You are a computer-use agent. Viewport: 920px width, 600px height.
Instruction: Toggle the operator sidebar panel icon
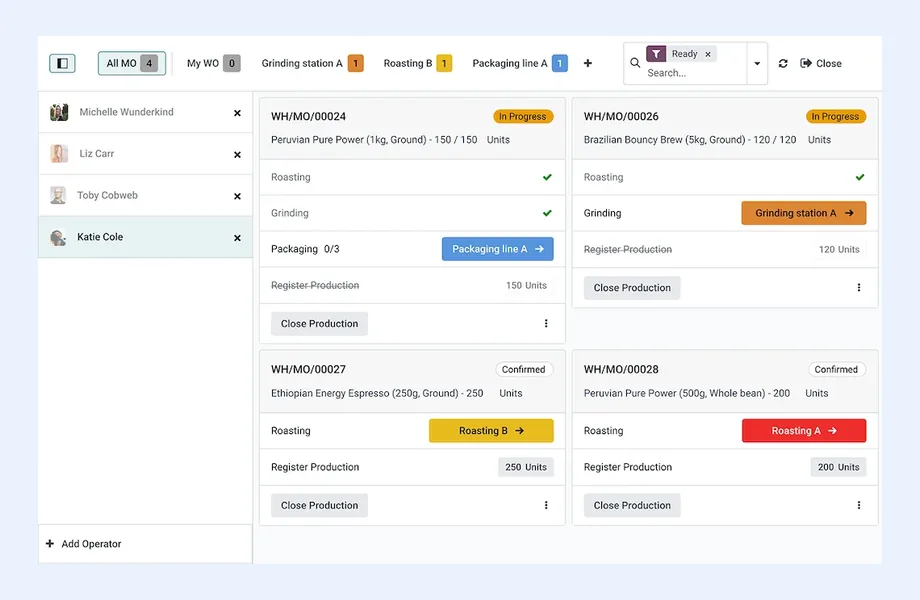62,63
